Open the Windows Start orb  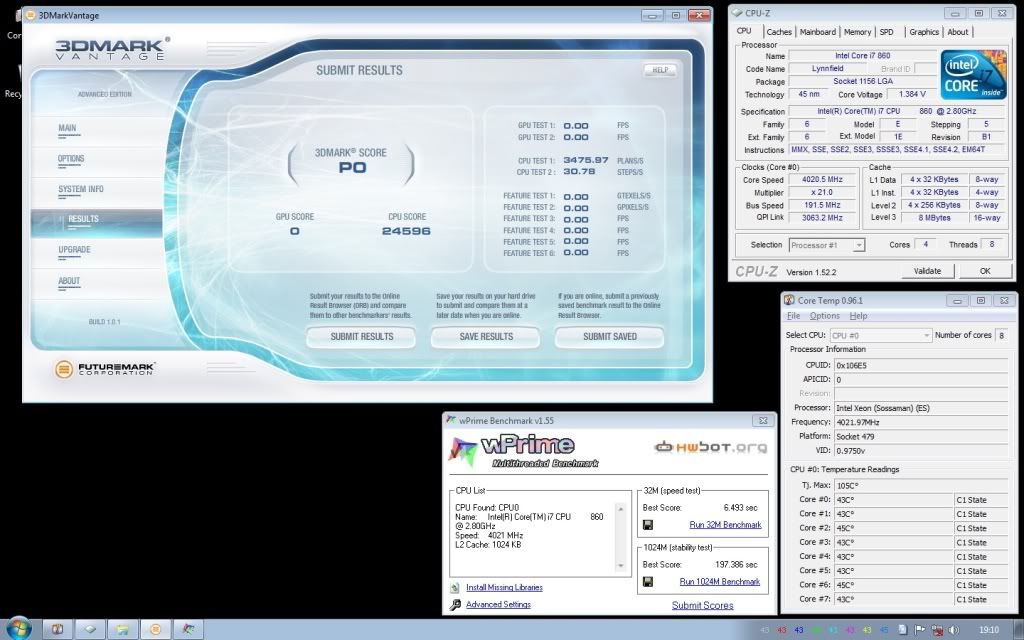[18, 629]
